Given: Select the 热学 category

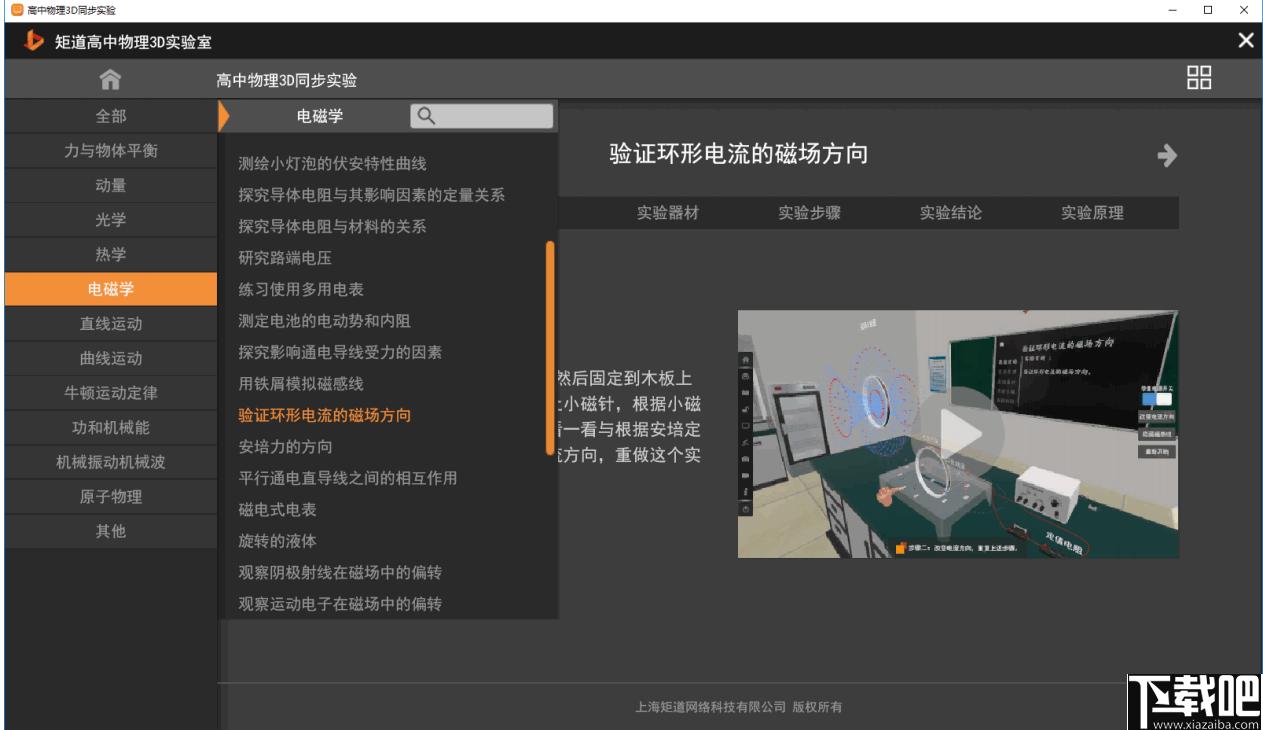Looking at the screenshot, I should click(111, 255).
